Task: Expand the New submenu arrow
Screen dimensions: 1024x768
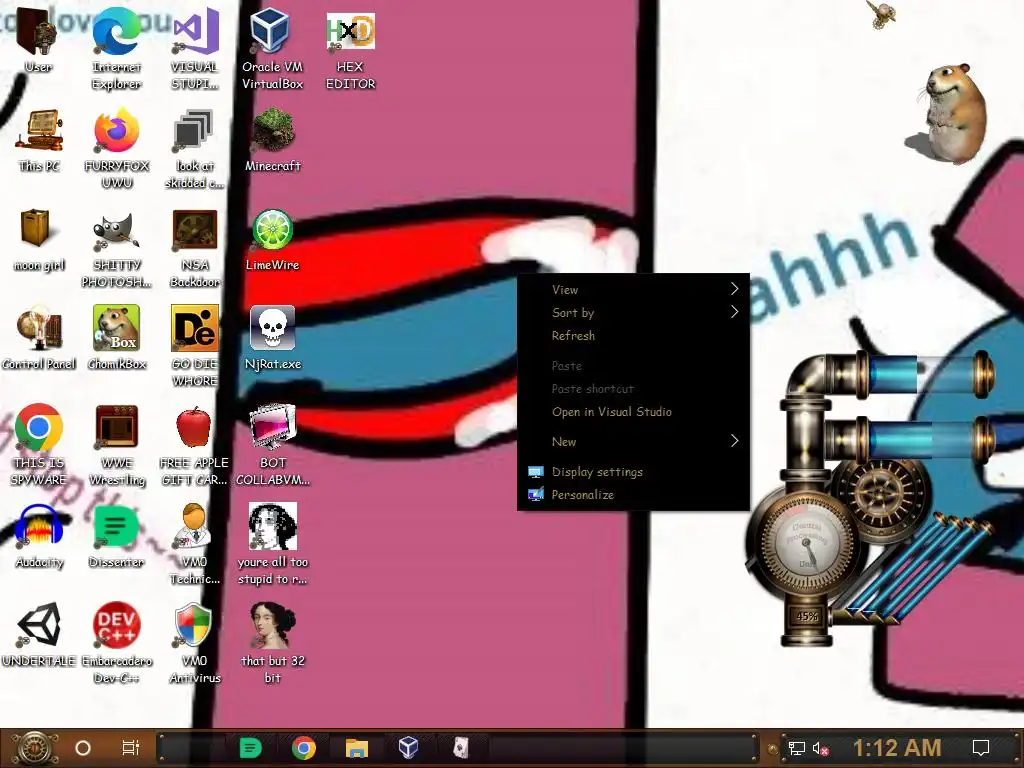Action: coord(734,441)
